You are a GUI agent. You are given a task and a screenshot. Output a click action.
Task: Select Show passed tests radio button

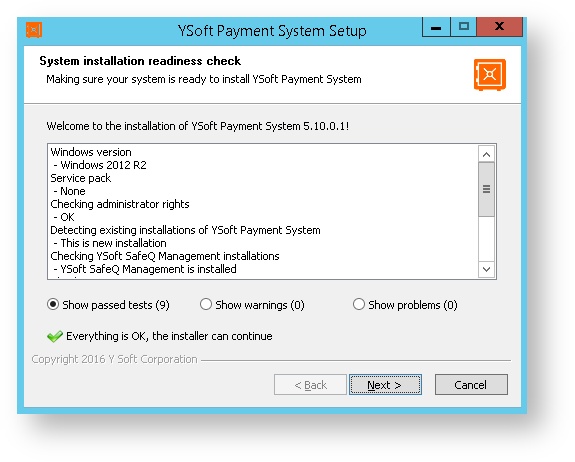[x=53, y=304]
